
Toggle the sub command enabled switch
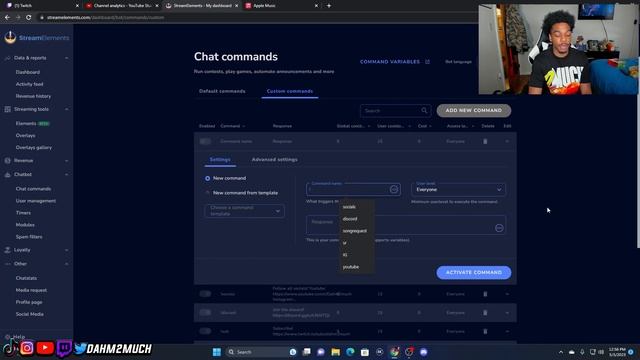pyautogui.click(x=205, y=331)
